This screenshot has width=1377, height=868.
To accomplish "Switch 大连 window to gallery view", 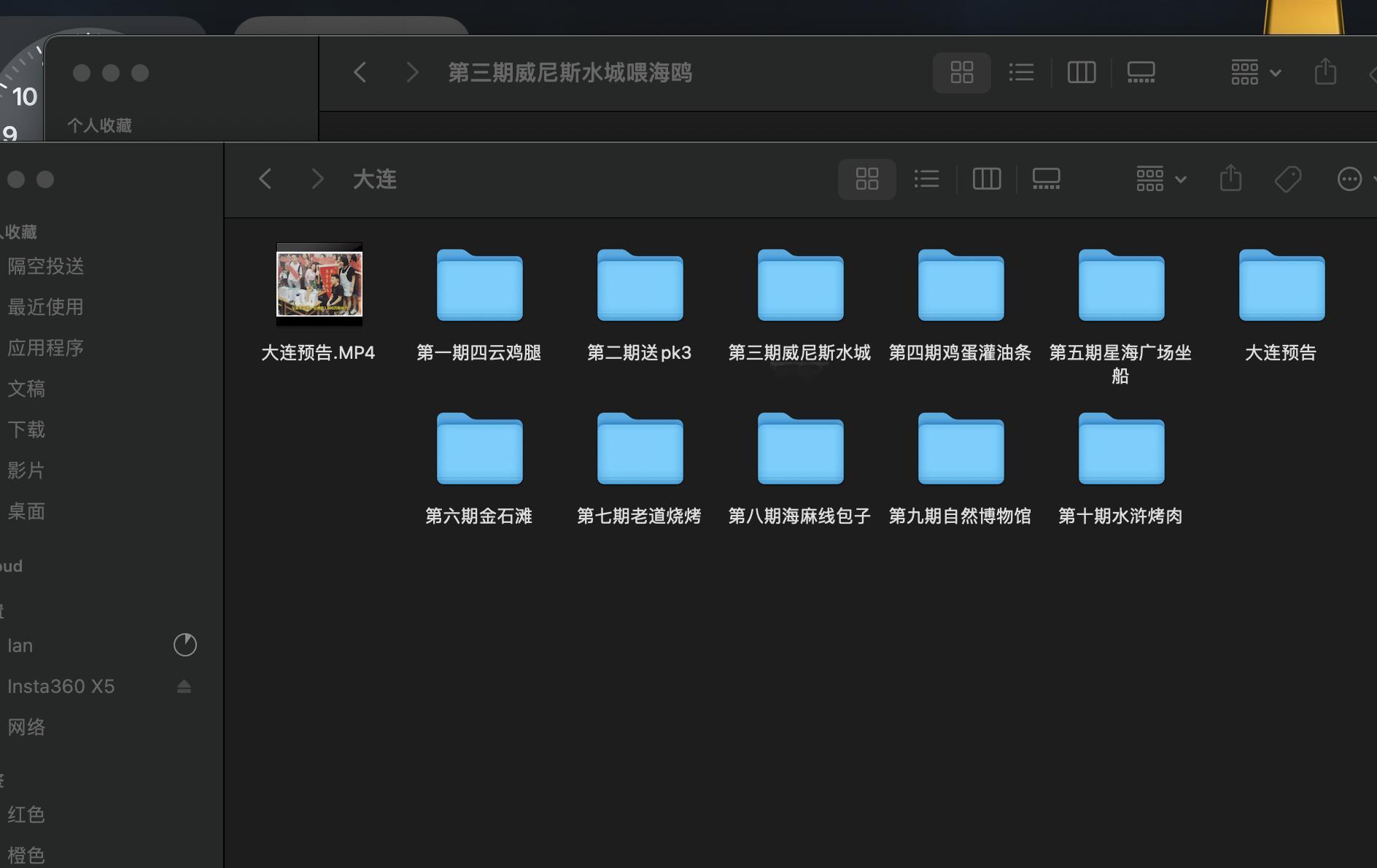I will click(x=1046, y=179).
